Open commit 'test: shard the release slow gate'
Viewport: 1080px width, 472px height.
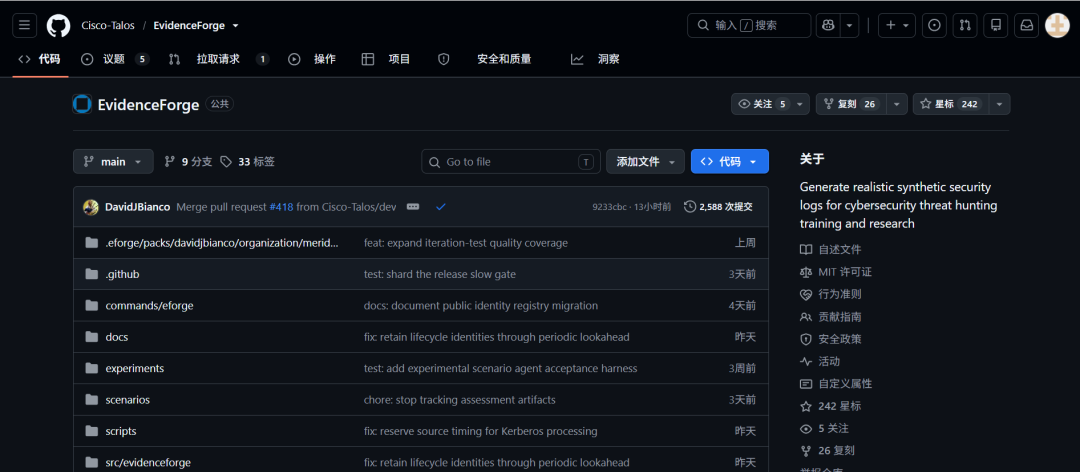(x=439, y=274)
